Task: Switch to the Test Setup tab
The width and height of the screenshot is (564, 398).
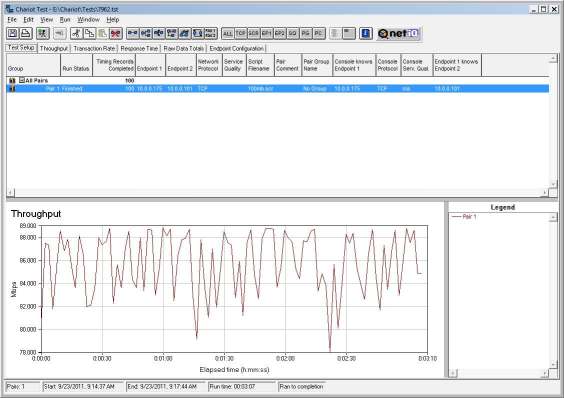Action: tap(21, 48)
